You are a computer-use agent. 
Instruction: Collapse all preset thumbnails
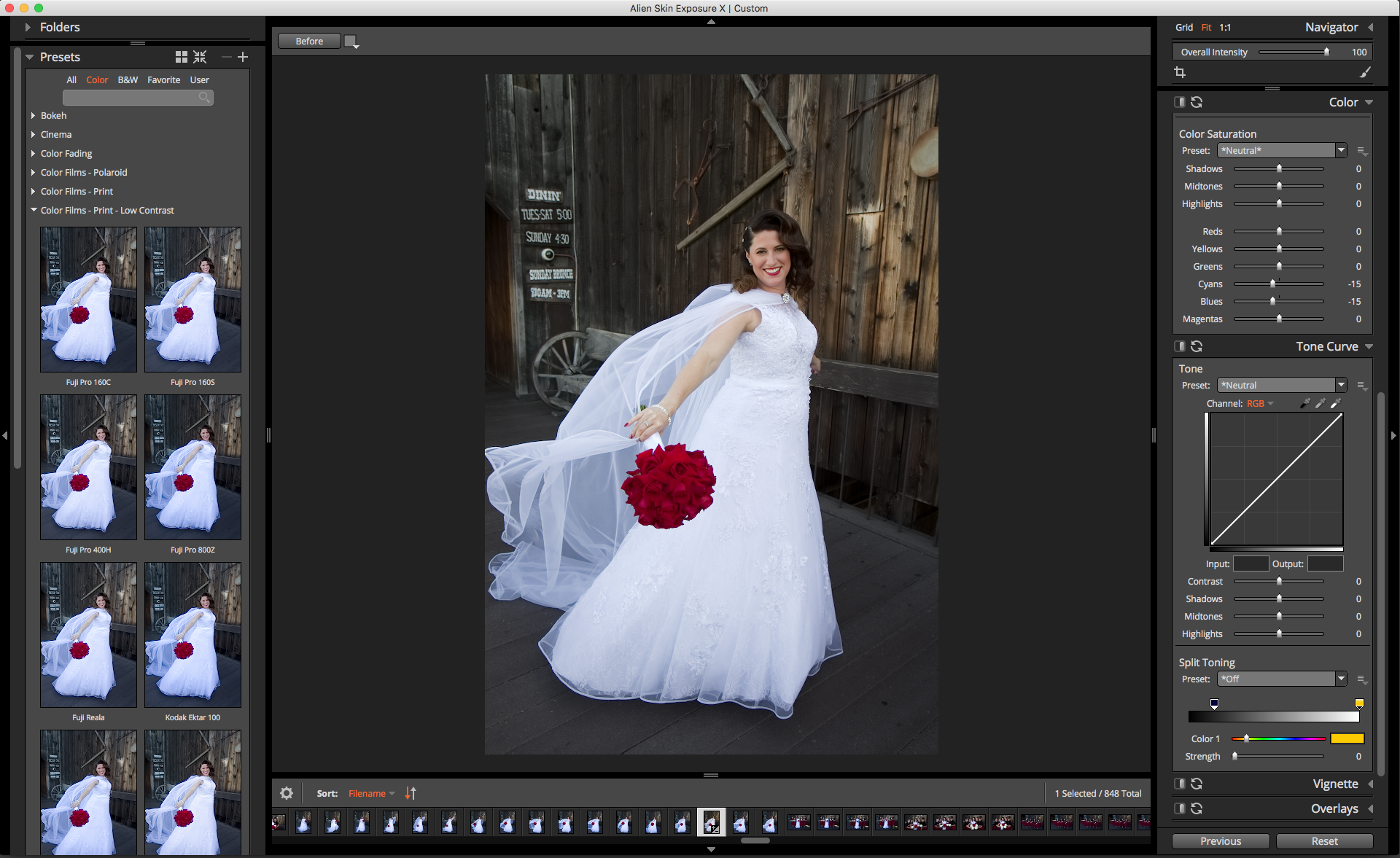[x=200, y=57]
